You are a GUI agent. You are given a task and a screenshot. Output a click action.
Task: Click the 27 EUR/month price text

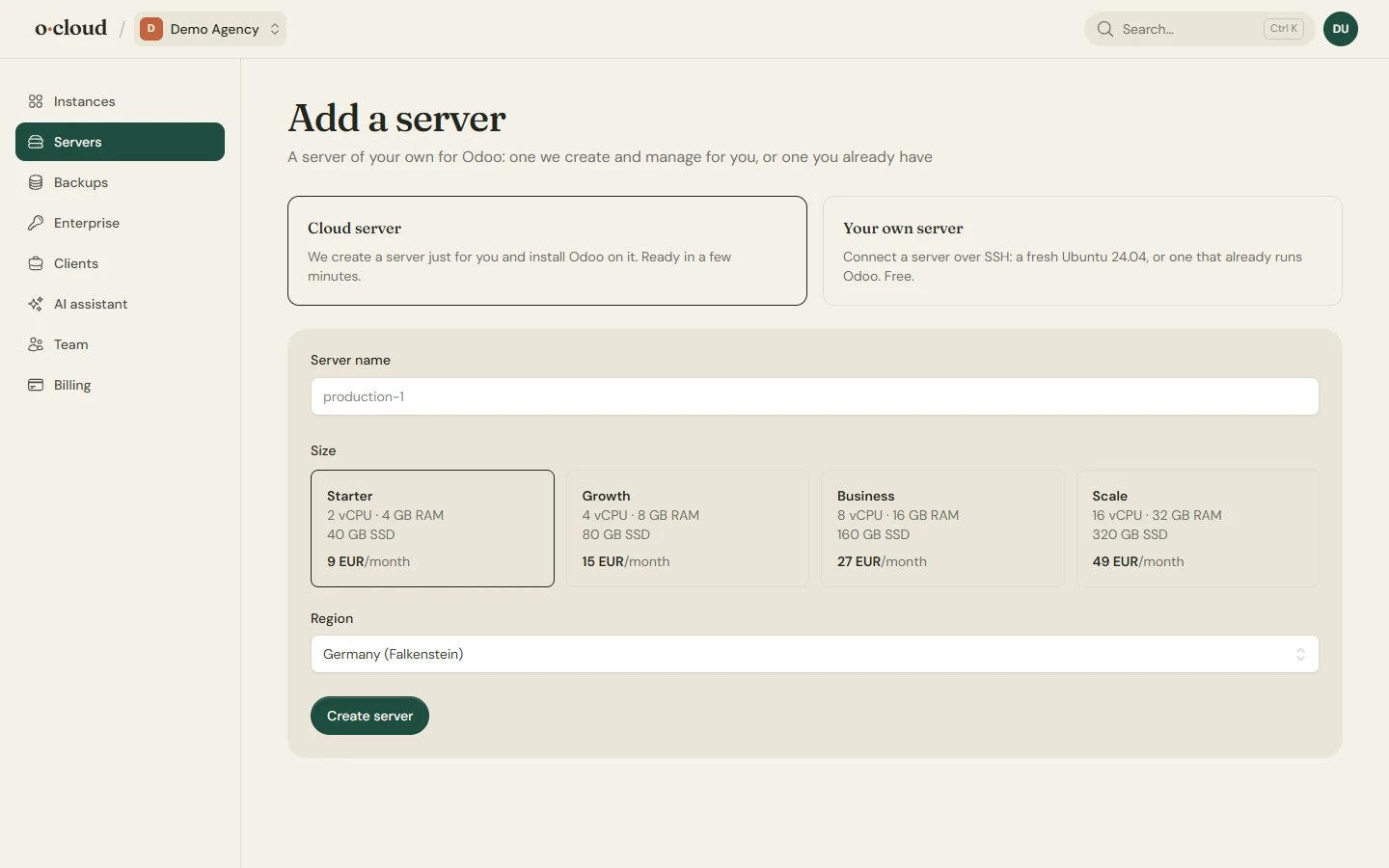(x=882, y=561)
